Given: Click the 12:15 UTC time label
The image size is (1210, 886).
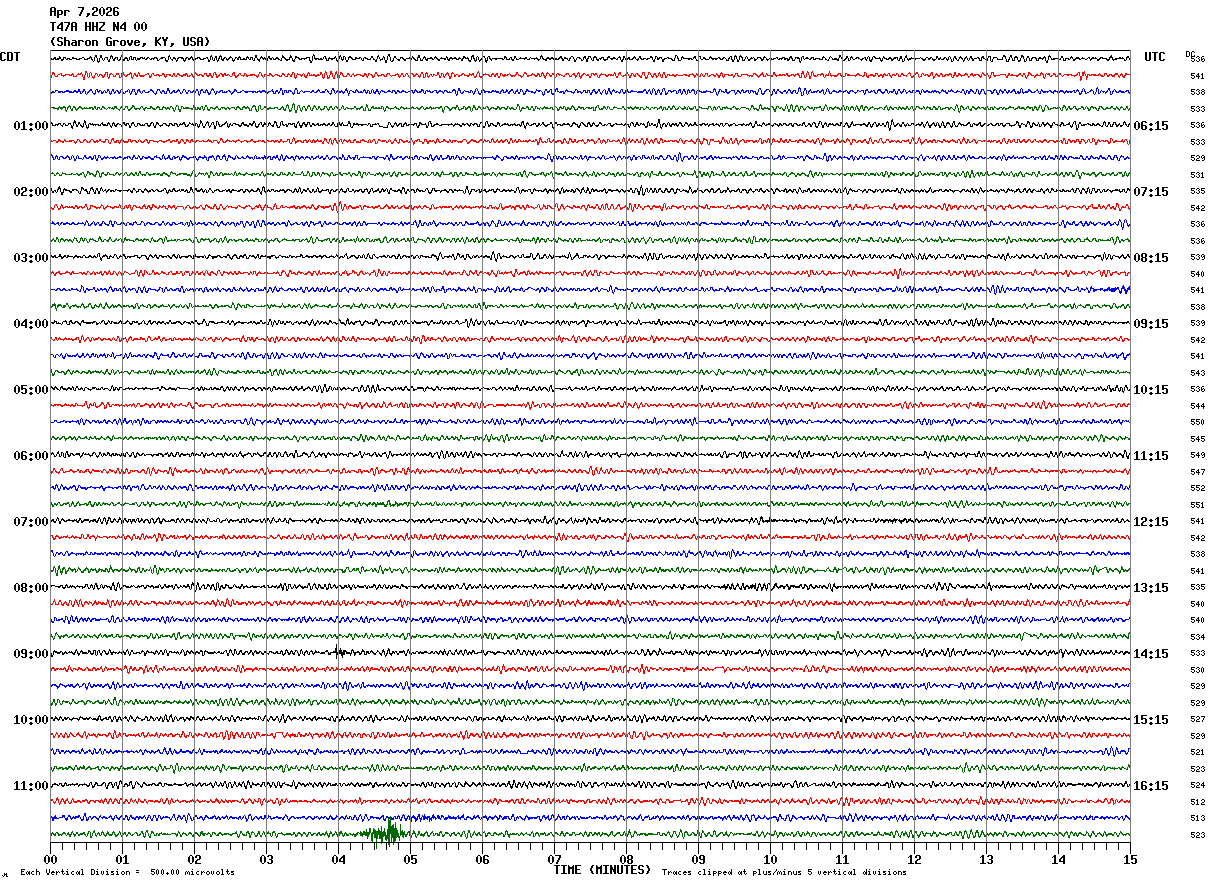Looking at the screenshot, I should pyautogui.click(x=1150, y=522).
